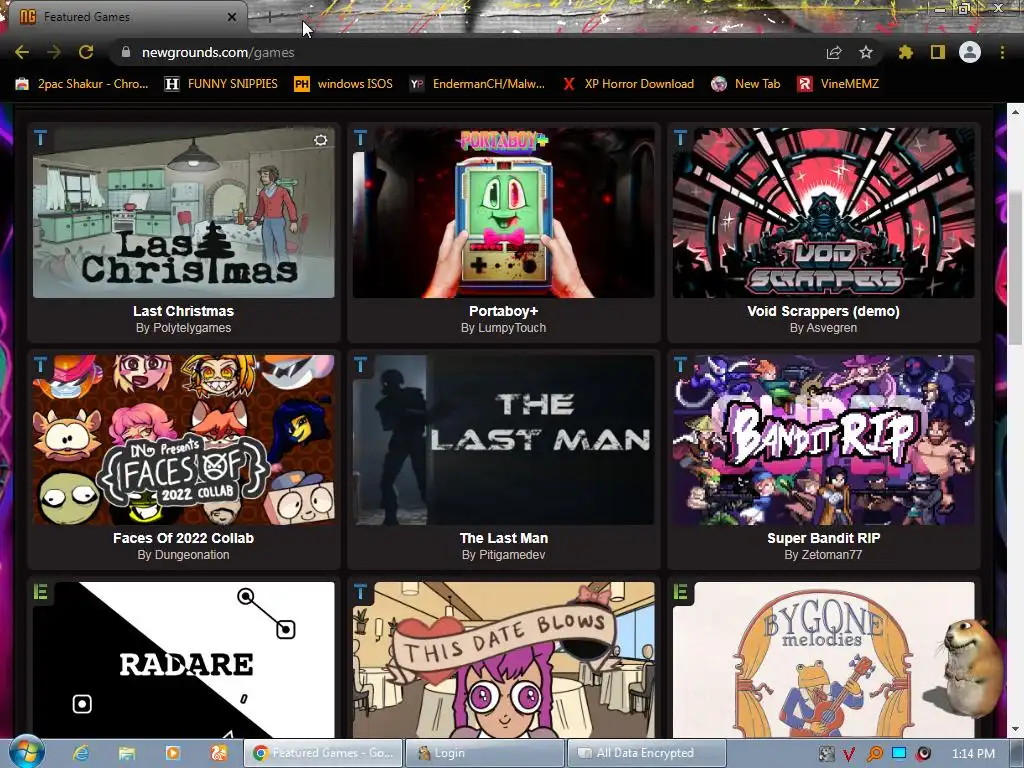
Task: Open the windows ISOS bookmark
Action: coord(344,84)
